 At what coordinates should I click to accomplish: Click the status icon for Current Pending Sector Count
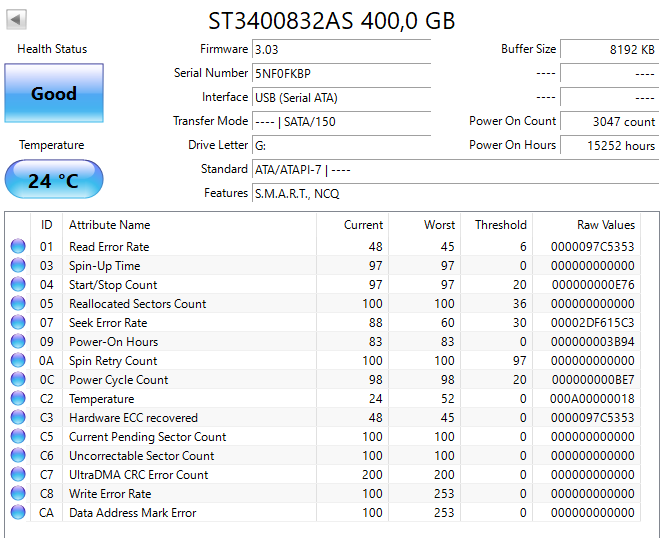pos(18,437)
